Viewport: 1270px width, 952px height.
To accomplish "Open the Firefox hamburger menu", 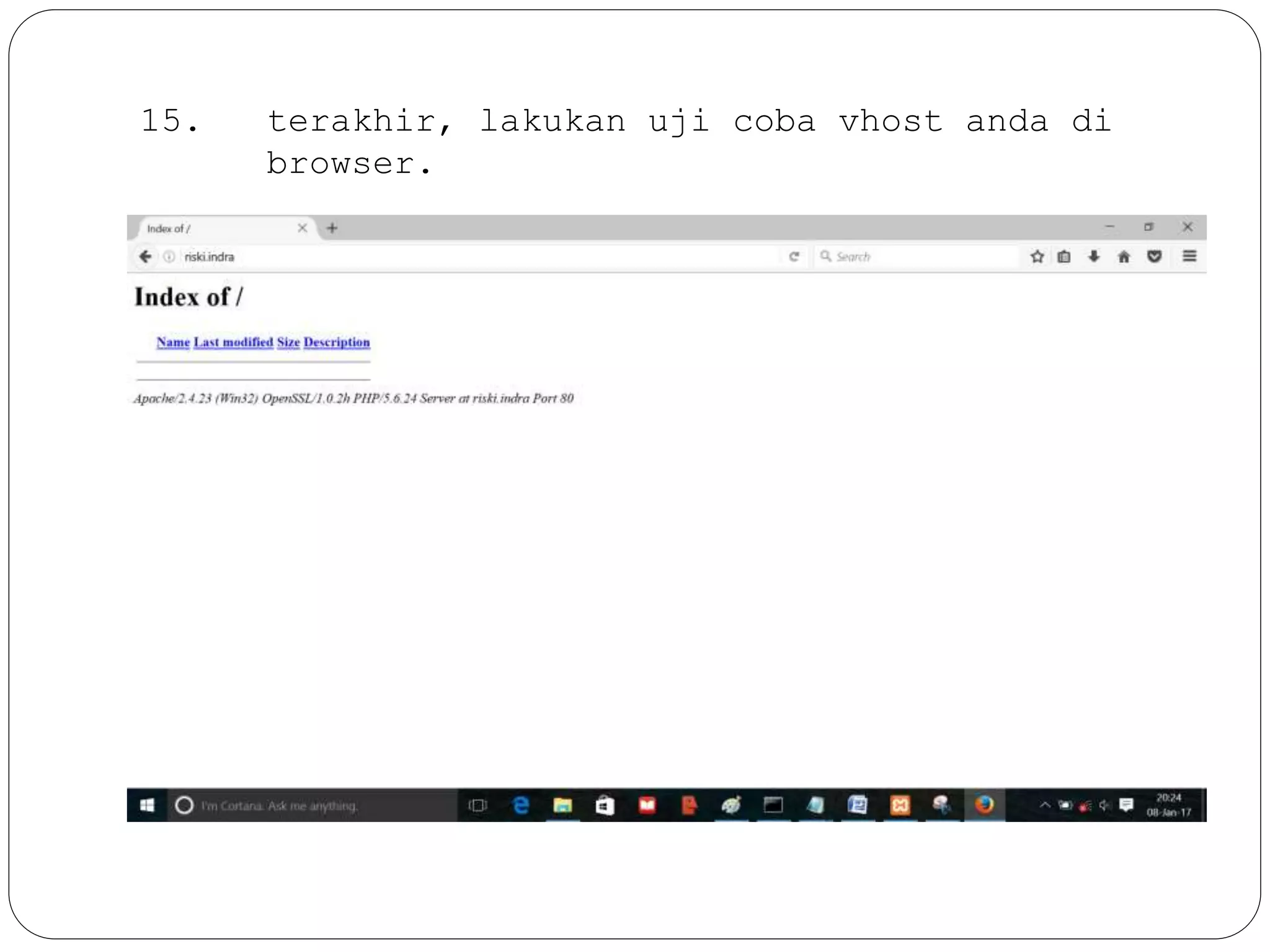I will coord(1189,256).
